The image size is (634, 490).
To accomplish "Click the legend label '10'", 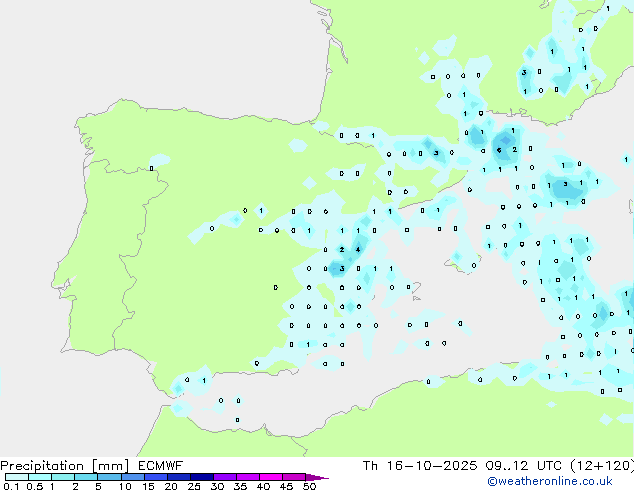I will coord(125,486).
